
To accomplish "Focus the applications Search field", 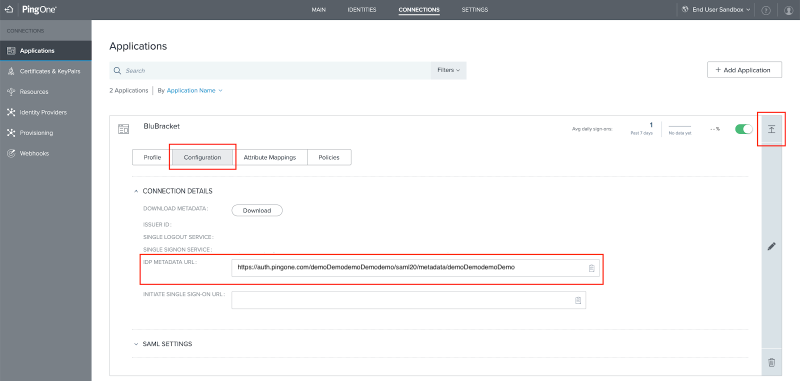I will pos(270,70).
